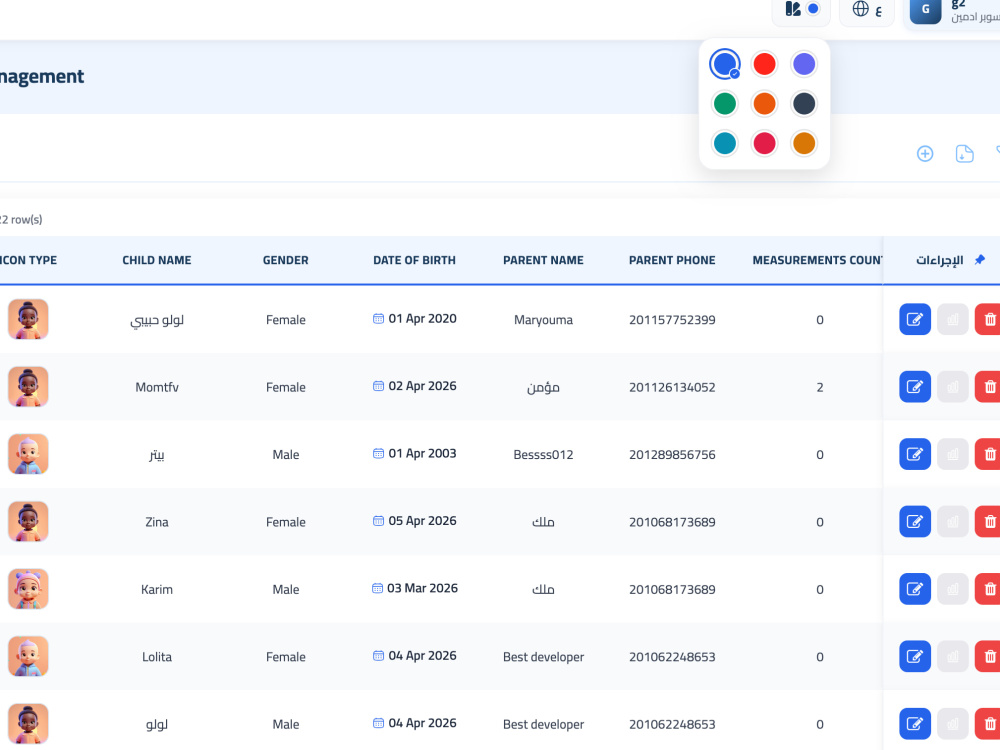Open the Lolita child avatar thumbnail
Image resolution: width=1000 pixels, height=750 pixels.
(x=28, y=656)
